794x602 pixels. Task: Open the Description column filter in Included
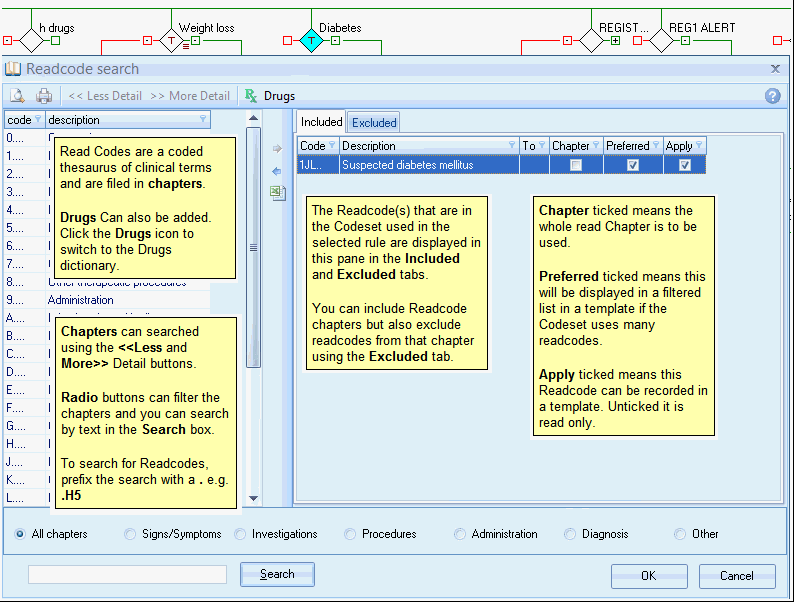click(512, 146)
